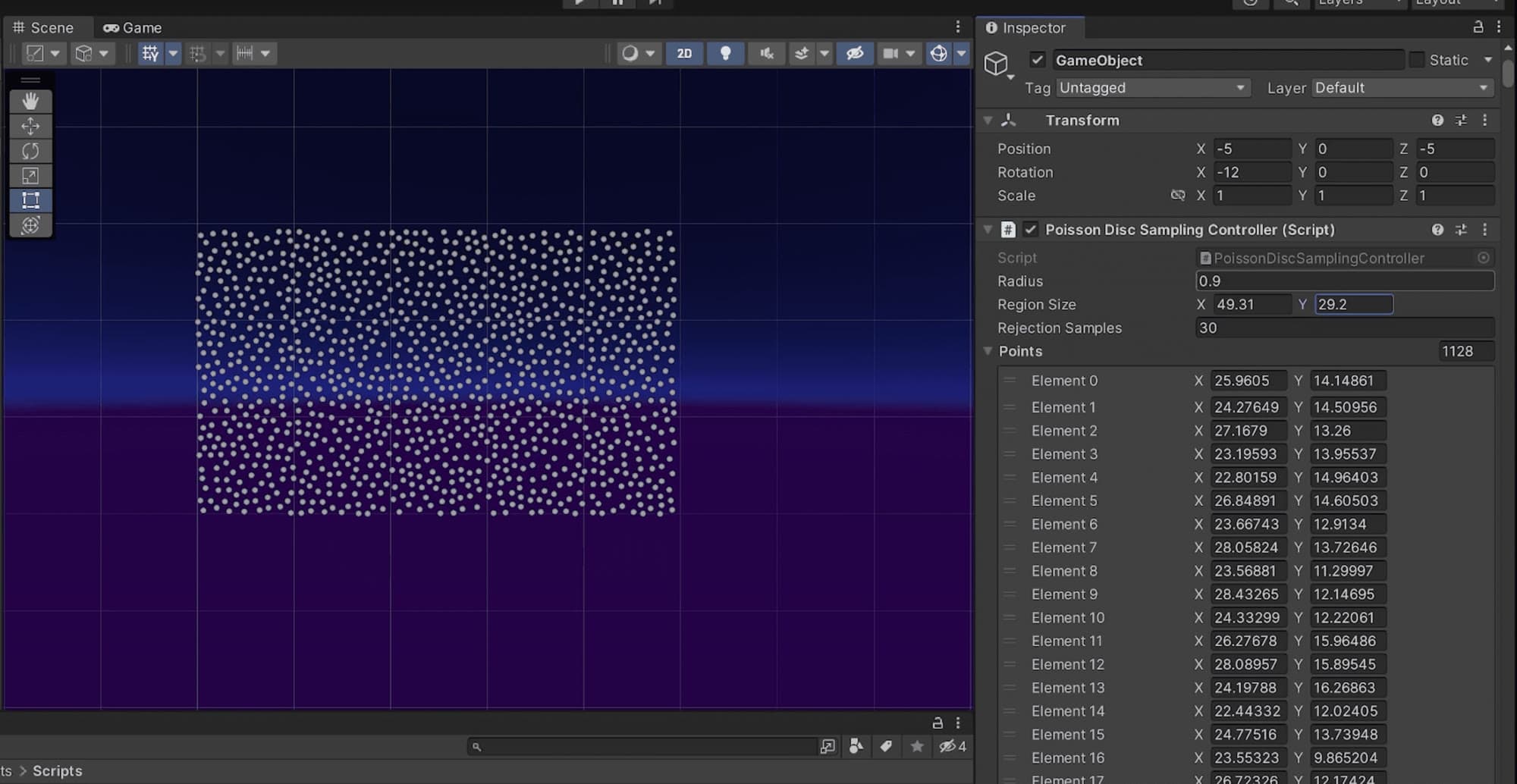
Task: Disable Poisson Disc Sampling Controller script checkbox
Action: [x=1030, y=229]
